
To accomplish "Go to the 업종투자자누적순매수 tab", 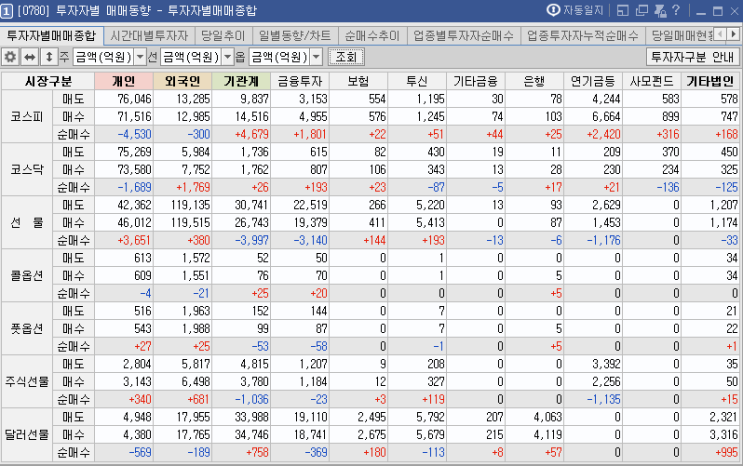I will point(583,36).
